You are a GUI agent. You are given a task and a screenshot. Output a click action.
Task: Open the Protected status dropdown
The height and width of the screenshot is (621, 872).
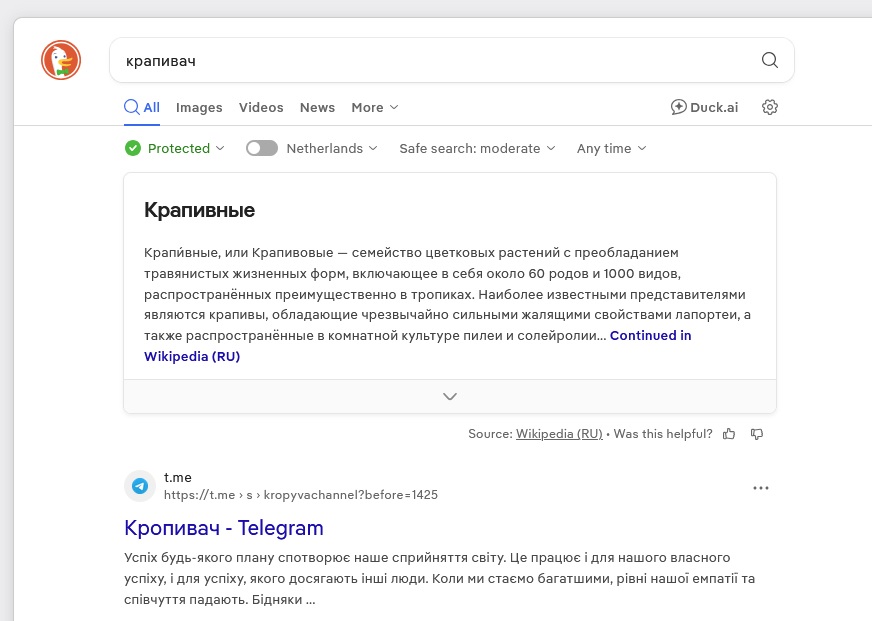[x=176, y=148]
